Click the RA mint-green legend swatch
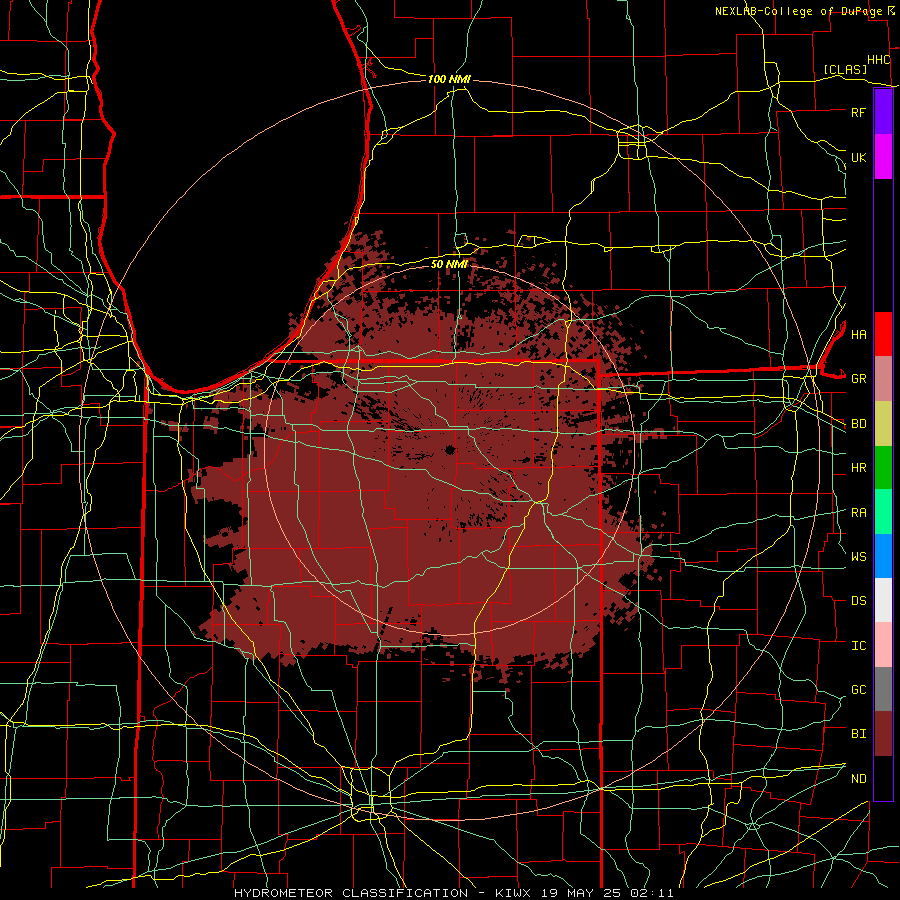This screenshot has height=900, width=900. coord(883,512)
